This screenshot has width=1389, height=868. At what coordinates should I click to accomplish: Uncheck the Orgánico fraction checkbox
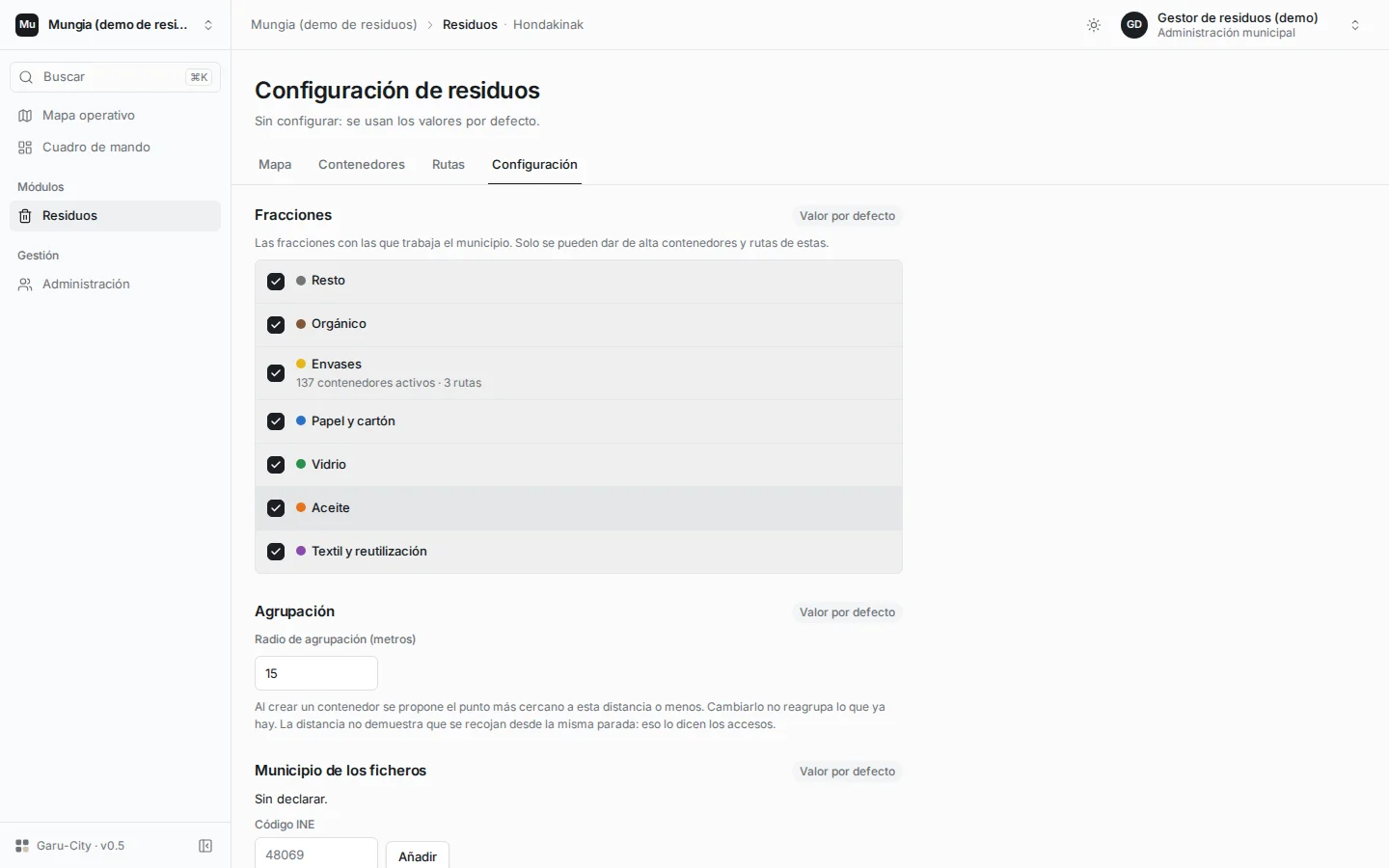pyautogui.click(x=276, y=325)
